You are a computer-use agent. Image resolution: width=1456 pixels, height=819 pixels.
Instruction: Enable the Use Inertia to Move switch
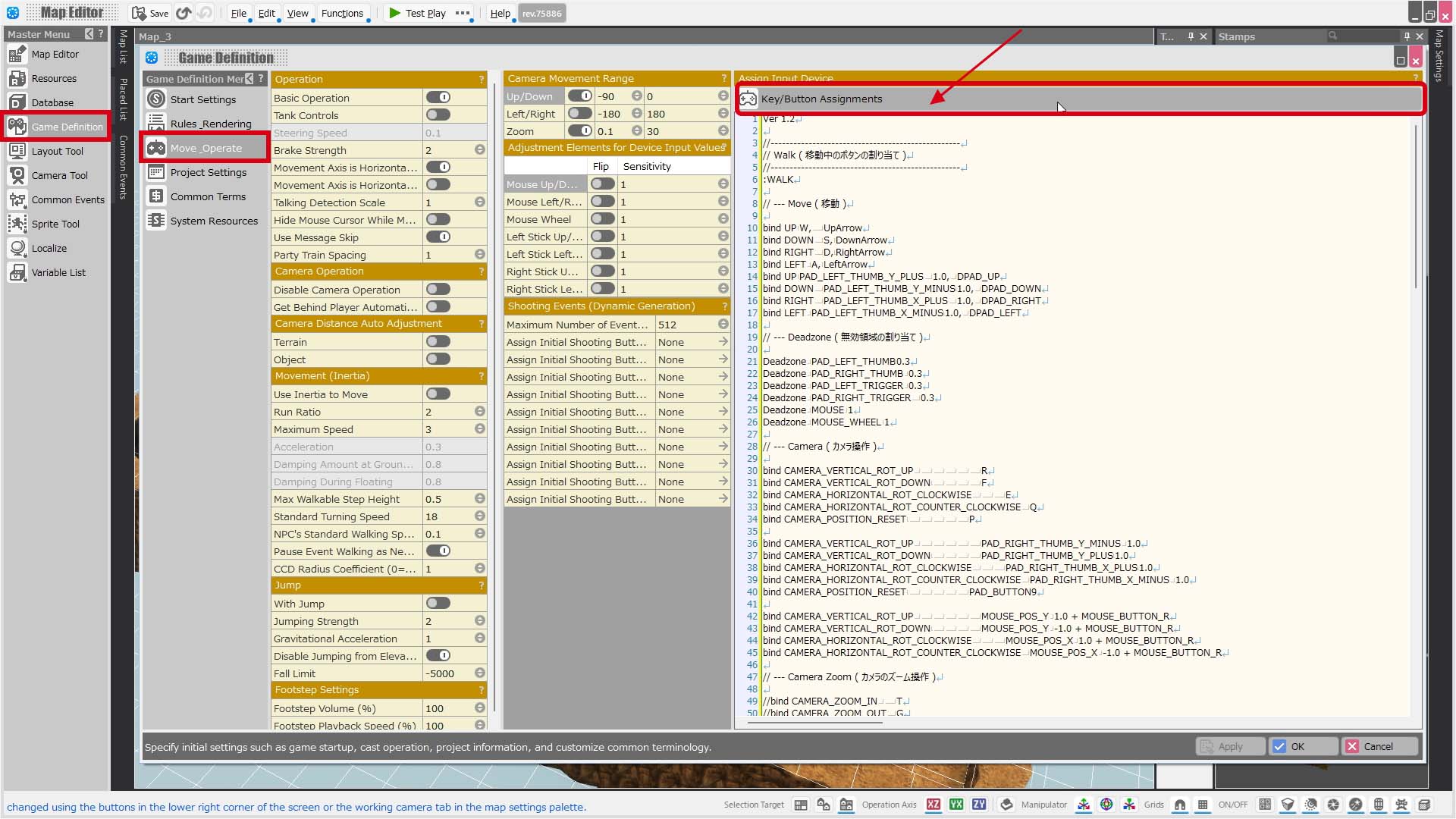[x=438, y=394]
